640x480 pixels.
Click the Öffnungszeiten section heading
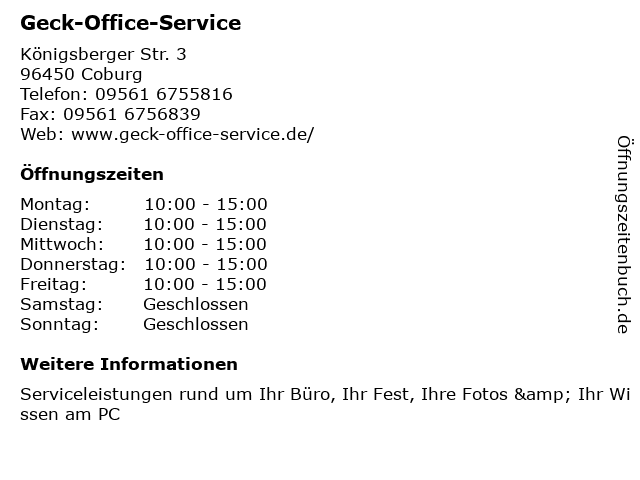(92, 174)
